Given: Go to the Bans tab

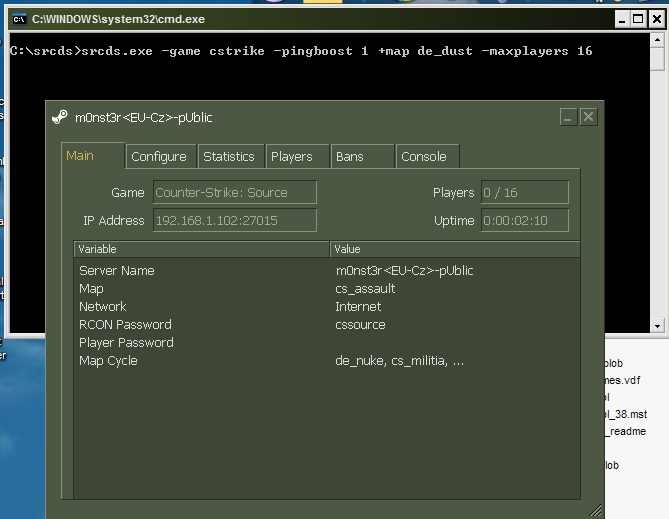Looking at the screenshot, I should pyautogui.click(x=350, y=156).
